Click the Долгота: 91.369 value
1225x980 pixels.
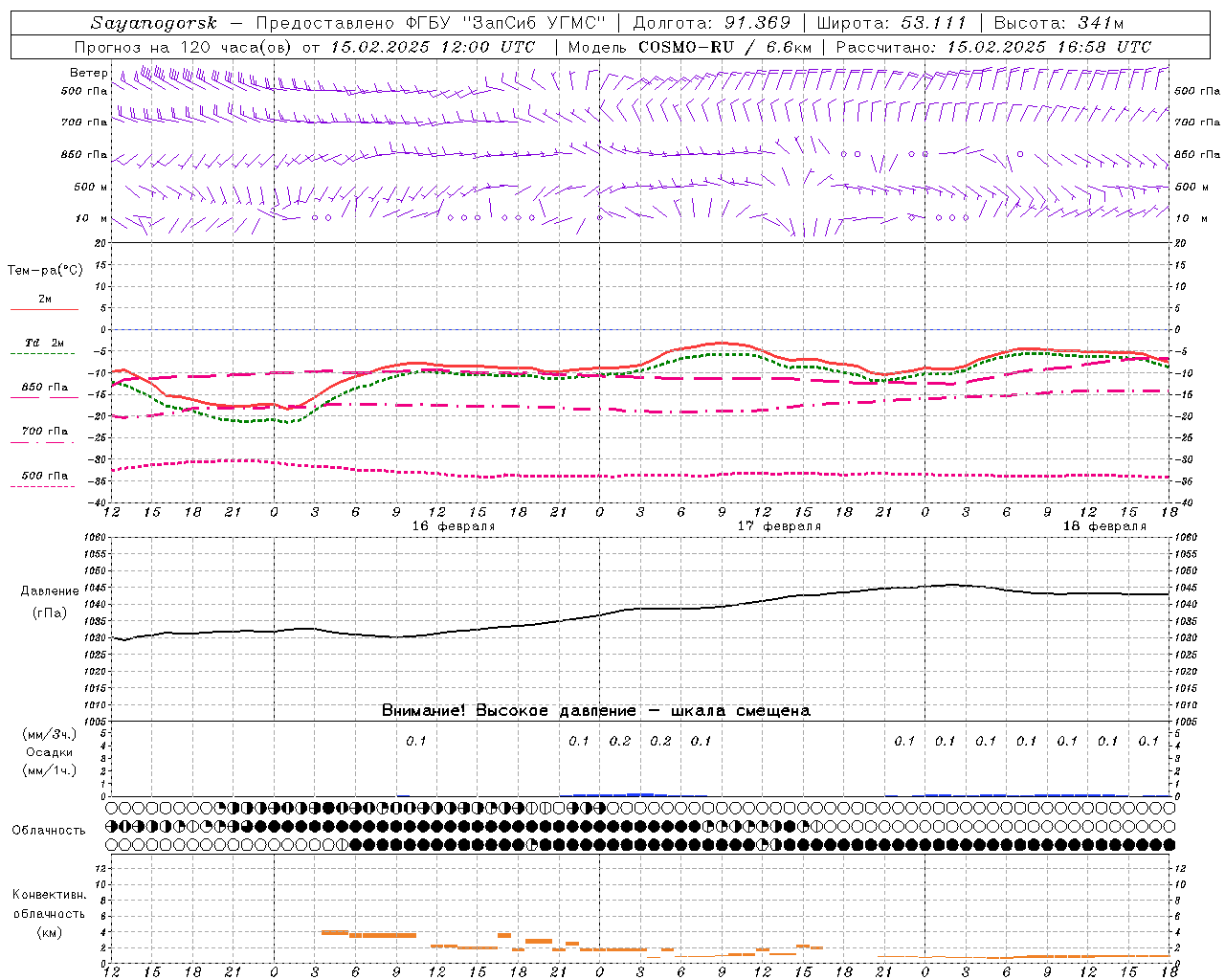pyautogui.click(x=712, y=23)
